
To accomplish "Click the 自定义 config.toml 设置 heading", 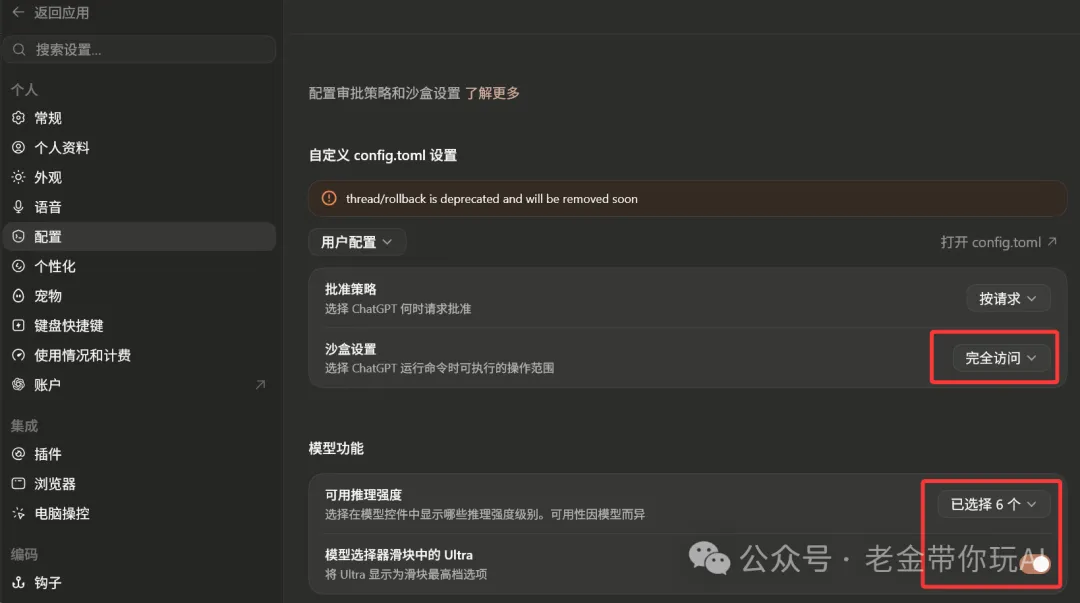I will click(383, 155).
